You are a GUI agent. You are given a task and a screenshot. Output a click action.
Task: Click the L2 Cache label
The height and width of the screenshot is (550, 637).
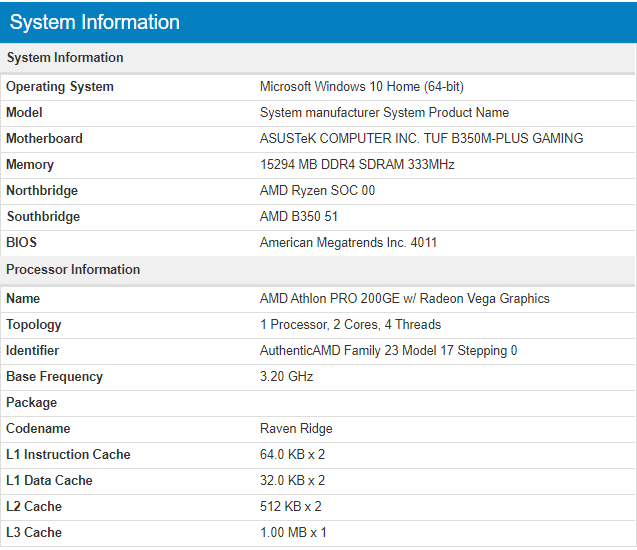coord(34,507)
